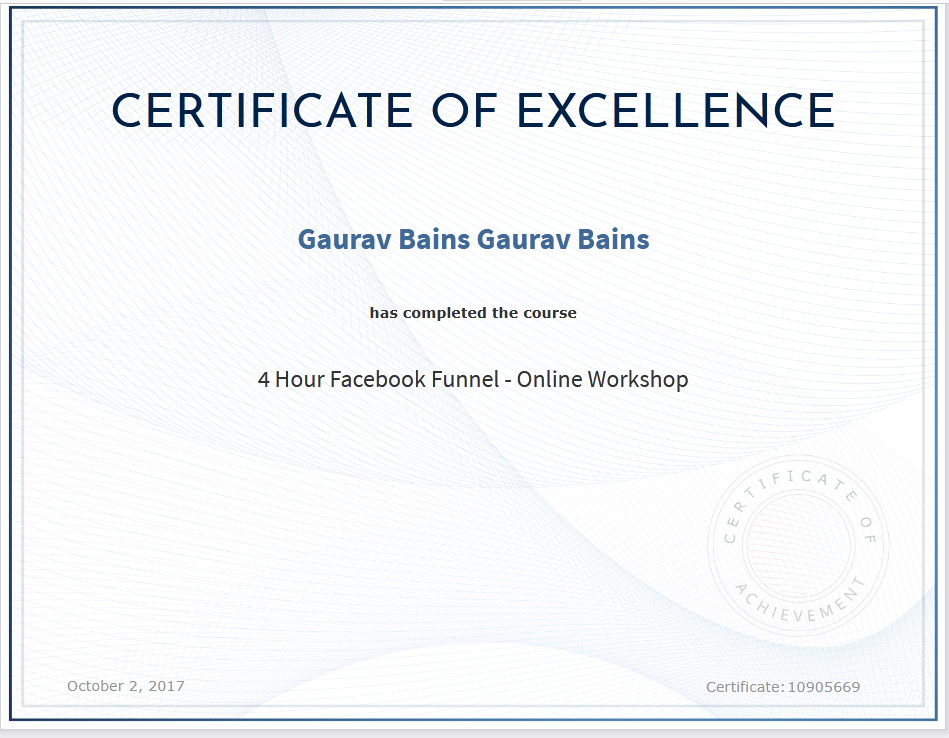
Task: Click the "October 2, 2017" date text
Action: coord(125,686)
